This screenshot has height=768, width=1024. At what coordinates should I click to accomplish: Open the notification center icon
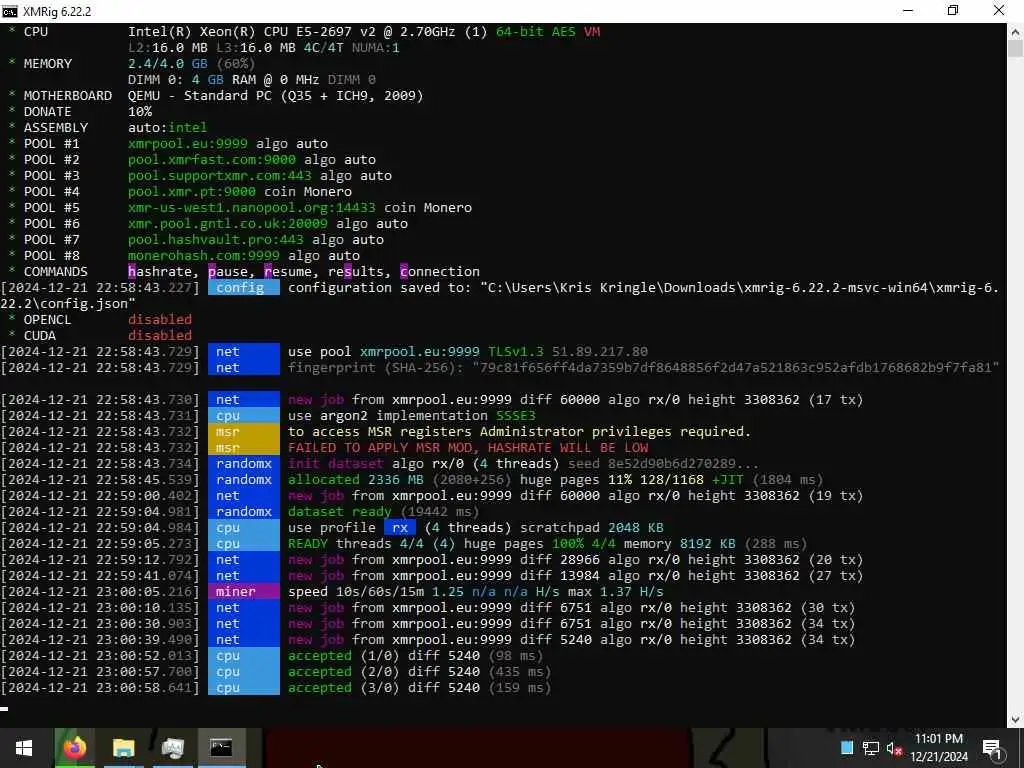pyautogui.click(x=992, y=748)
